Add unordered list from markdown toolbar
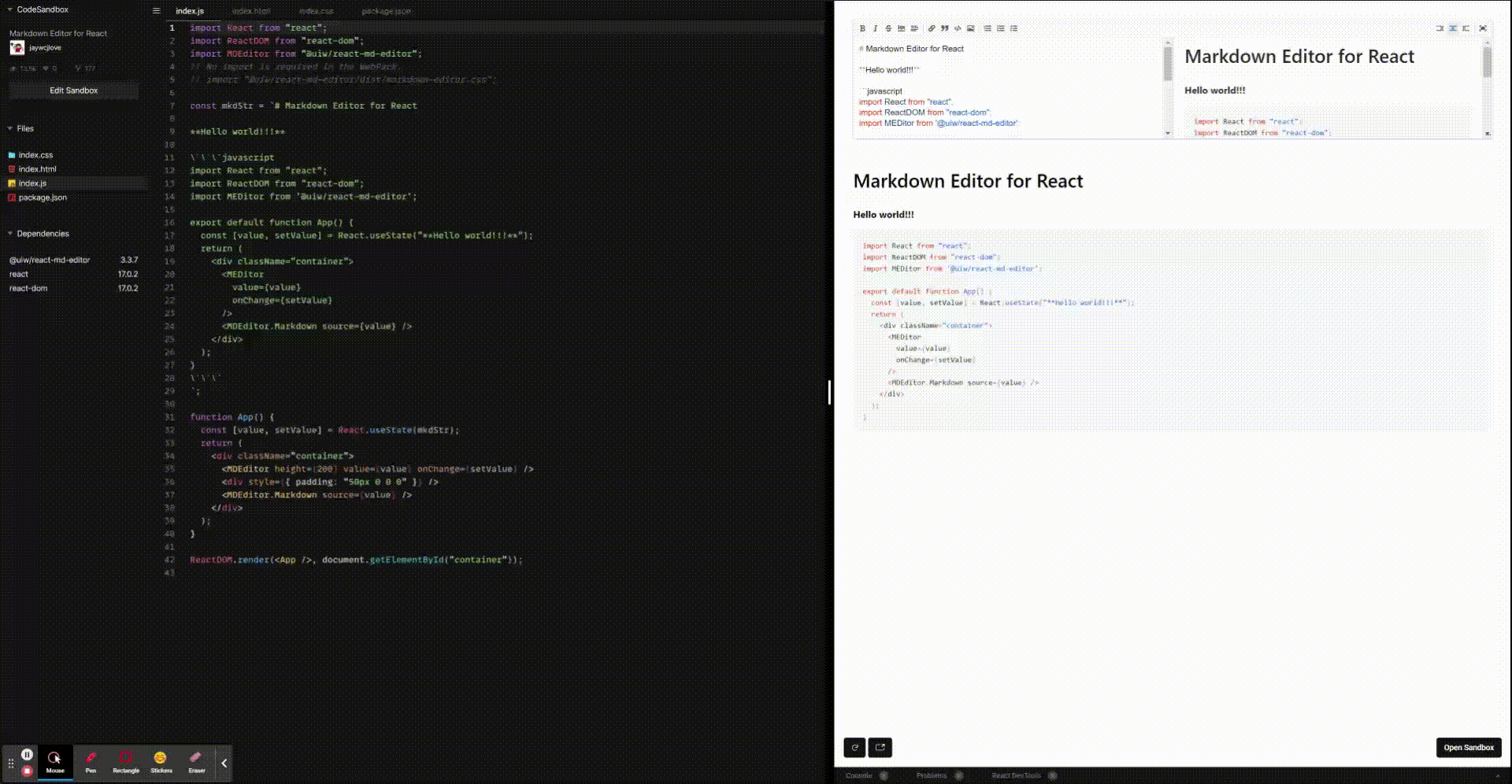Viewport: 1512px width, 784px height. click(x=988, y=28)
